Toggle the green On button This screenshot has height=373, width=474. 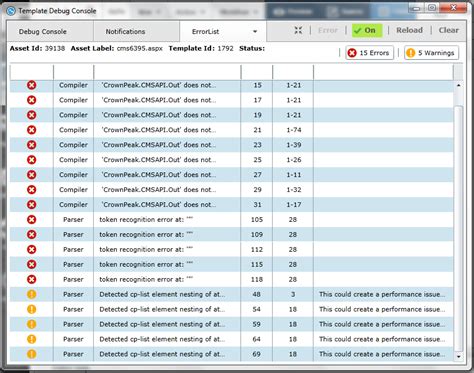click(367, 30)
